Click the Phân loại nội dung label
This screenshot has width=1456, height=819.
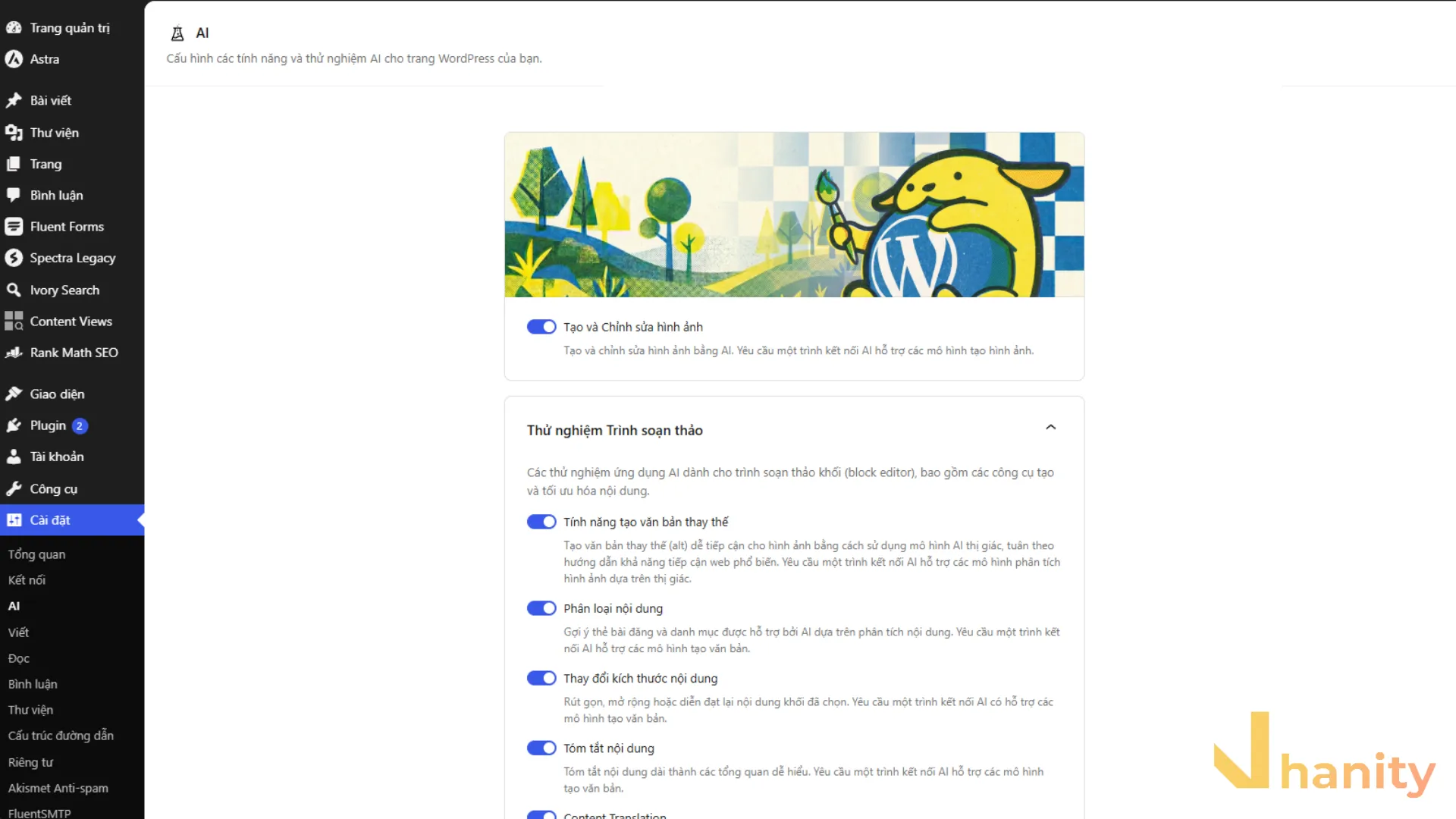pyautogui.click(x=613, y=609)
